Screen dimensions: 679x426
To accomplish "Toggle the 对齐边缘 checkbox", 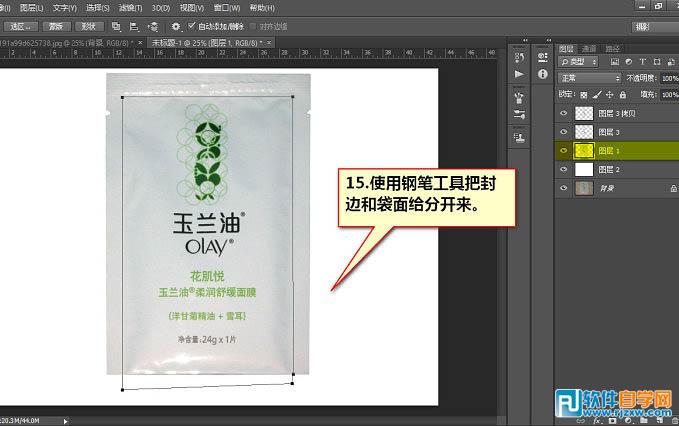I will (253, 26).
